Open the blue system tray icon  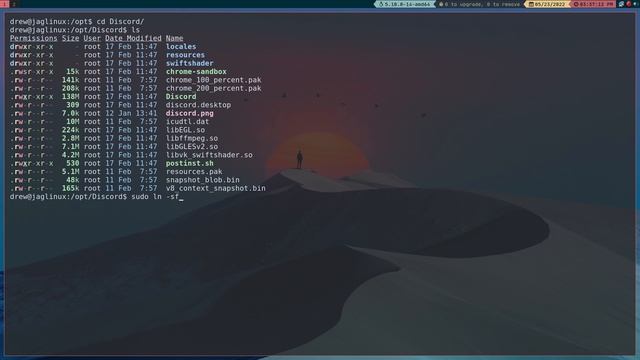point(621,4)
